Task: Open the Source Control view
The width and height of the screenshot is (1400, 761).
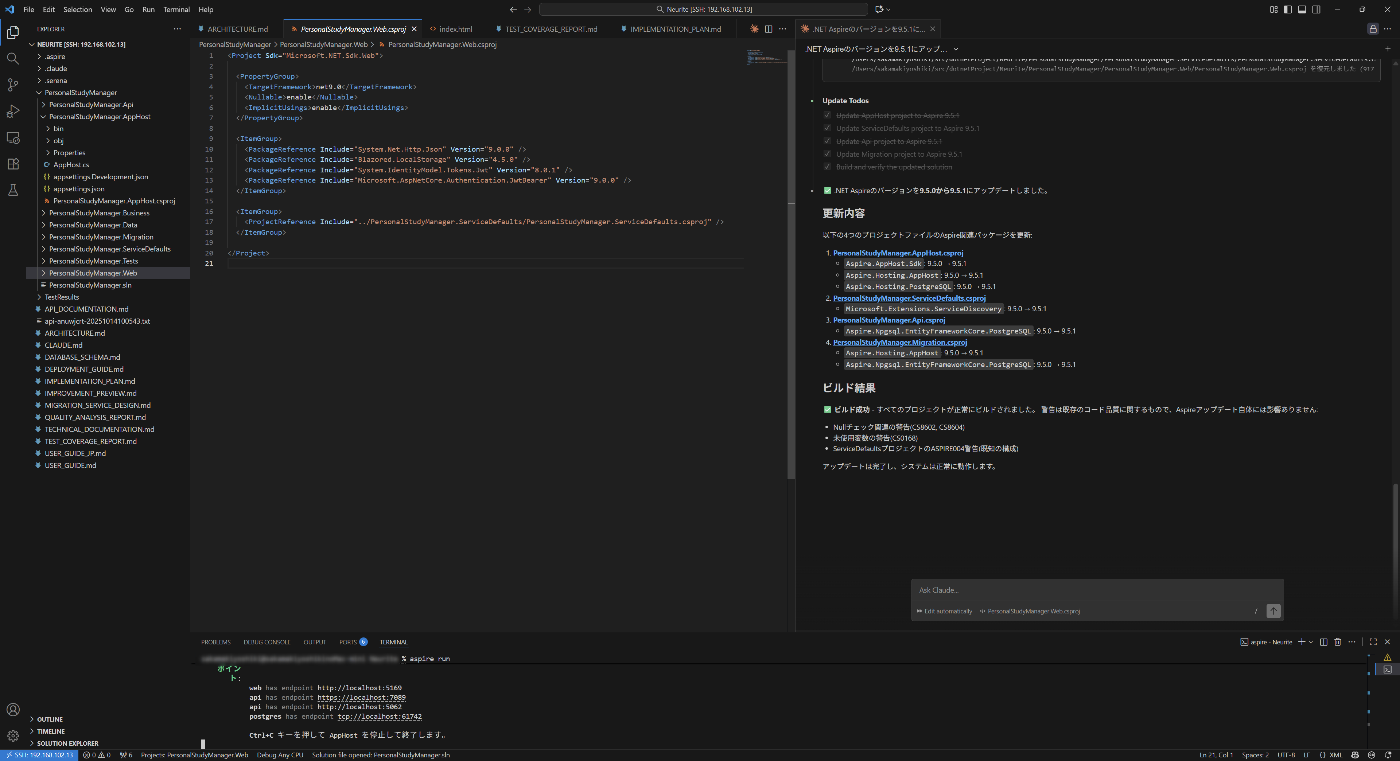Action: [13, 84]
